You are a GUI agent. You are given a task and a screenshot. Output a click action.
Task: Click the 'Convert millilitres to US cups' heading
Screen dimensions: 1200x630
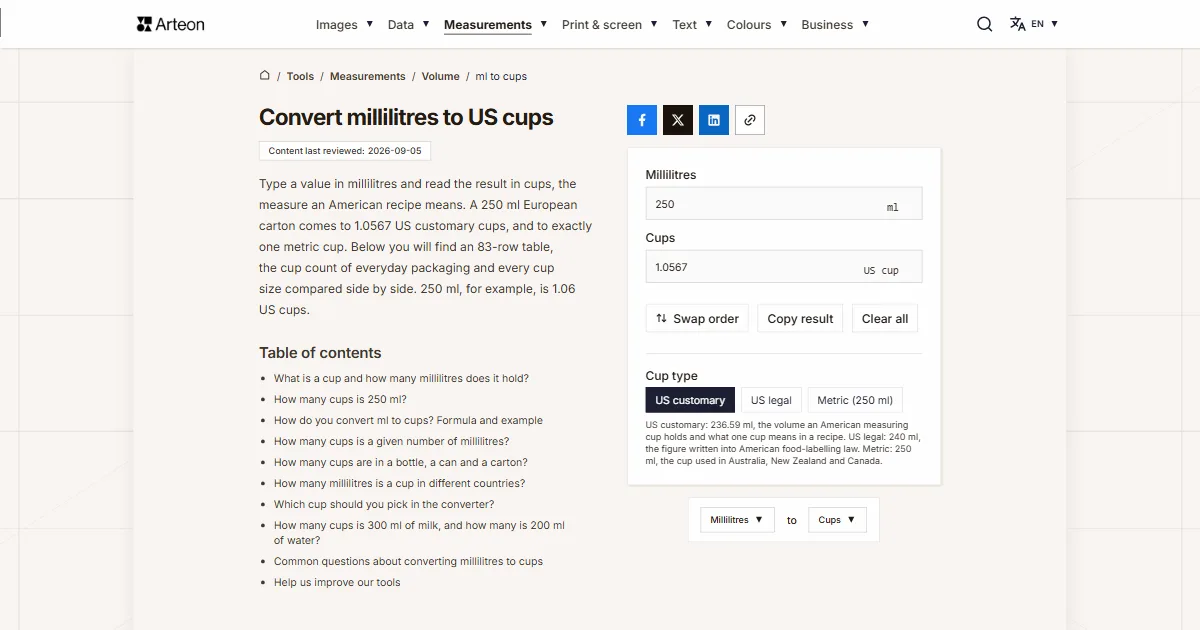(x=406, y=117)
